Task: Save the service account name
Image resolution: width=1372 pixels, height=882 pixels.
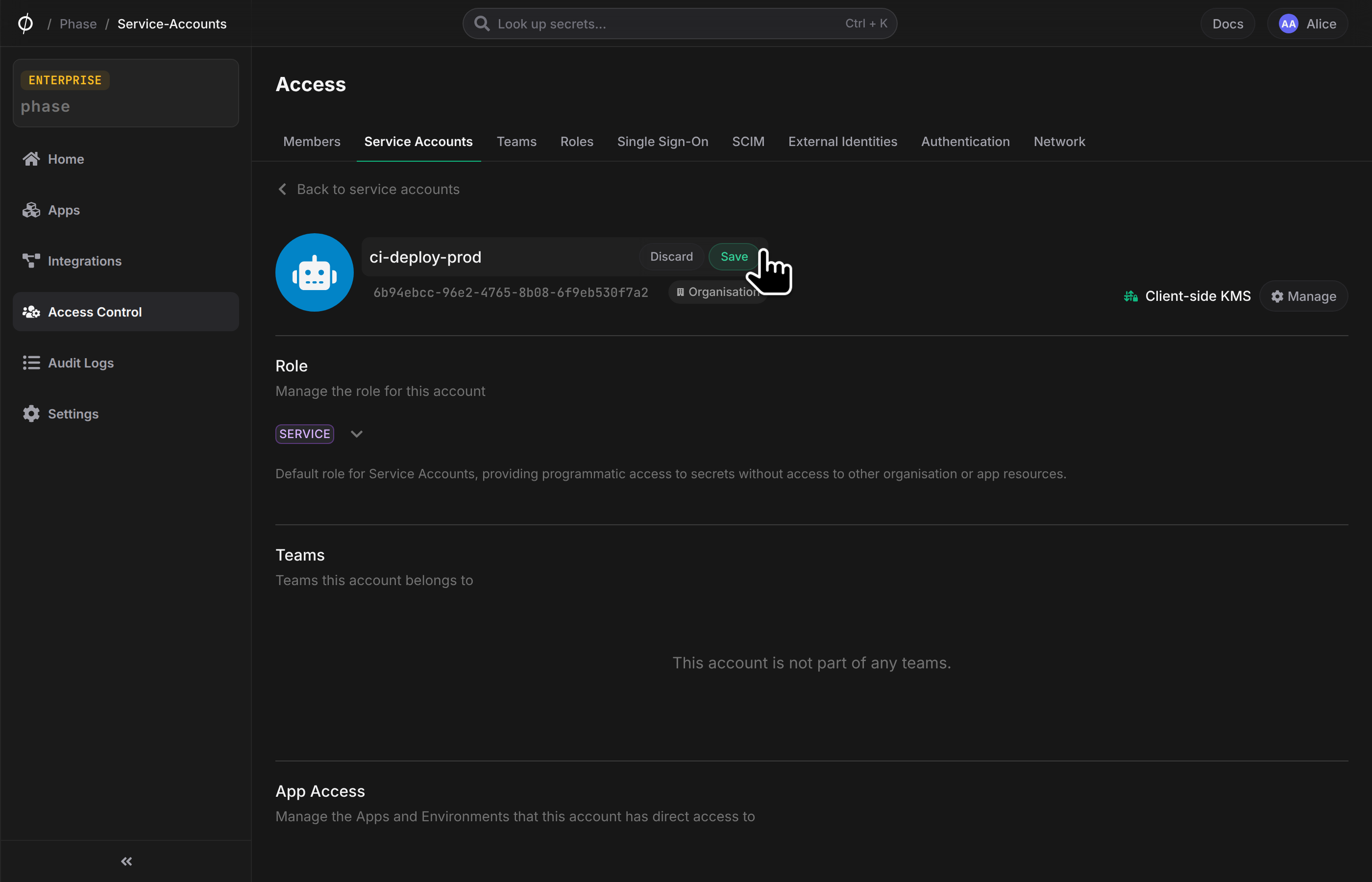Action: point(734,257)
